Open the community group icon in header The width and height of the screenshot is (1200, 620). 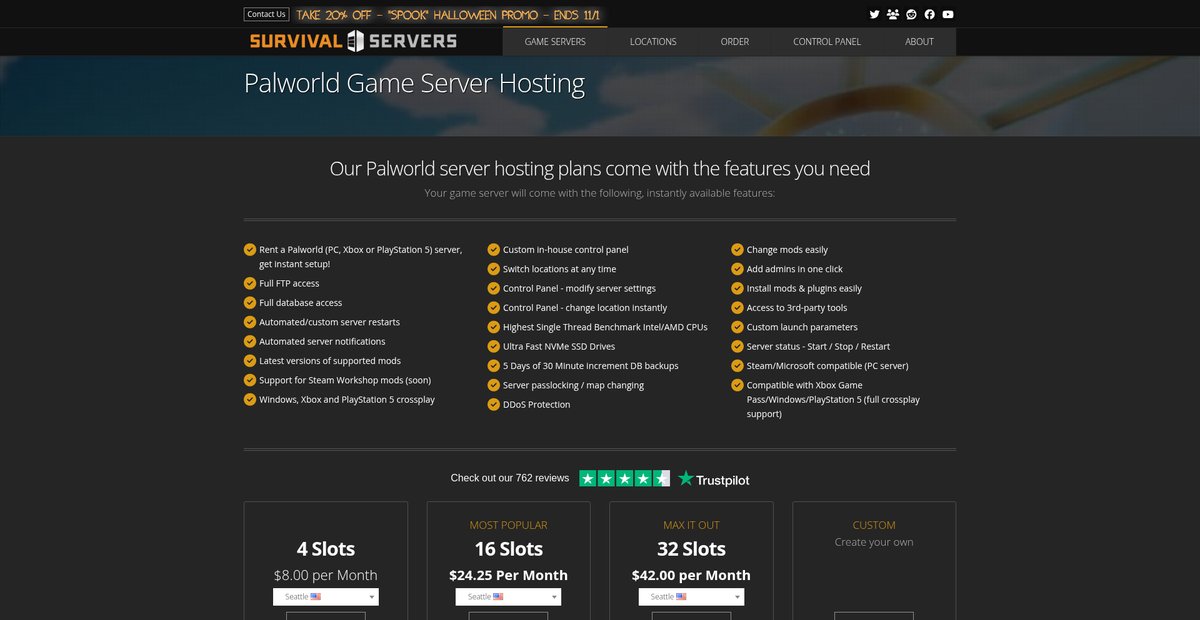point(893,14)
